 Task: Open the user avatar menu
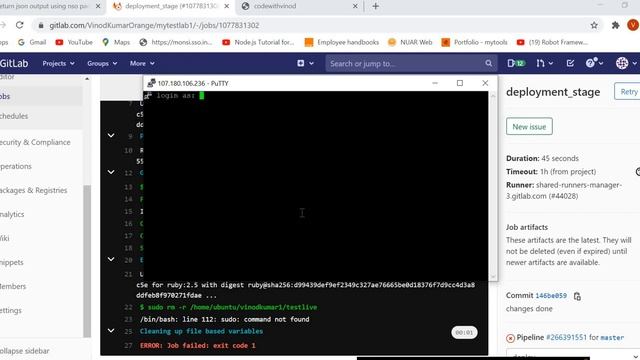click(626, 63)
